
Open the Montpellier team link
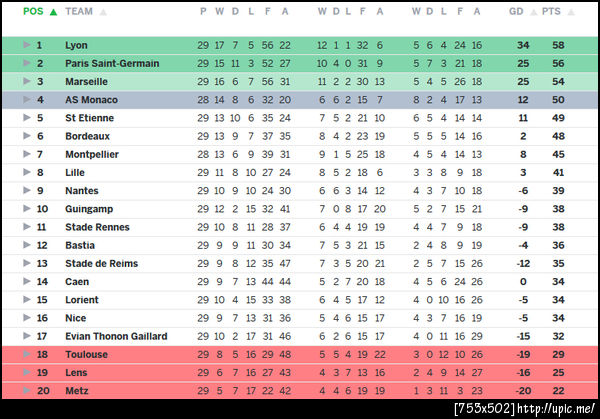click(91, 154)
